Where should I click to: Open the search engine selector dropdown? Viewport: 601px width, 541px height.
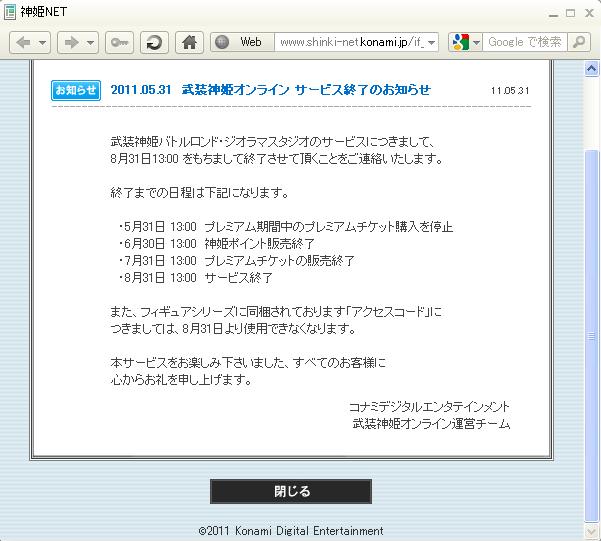476,42
